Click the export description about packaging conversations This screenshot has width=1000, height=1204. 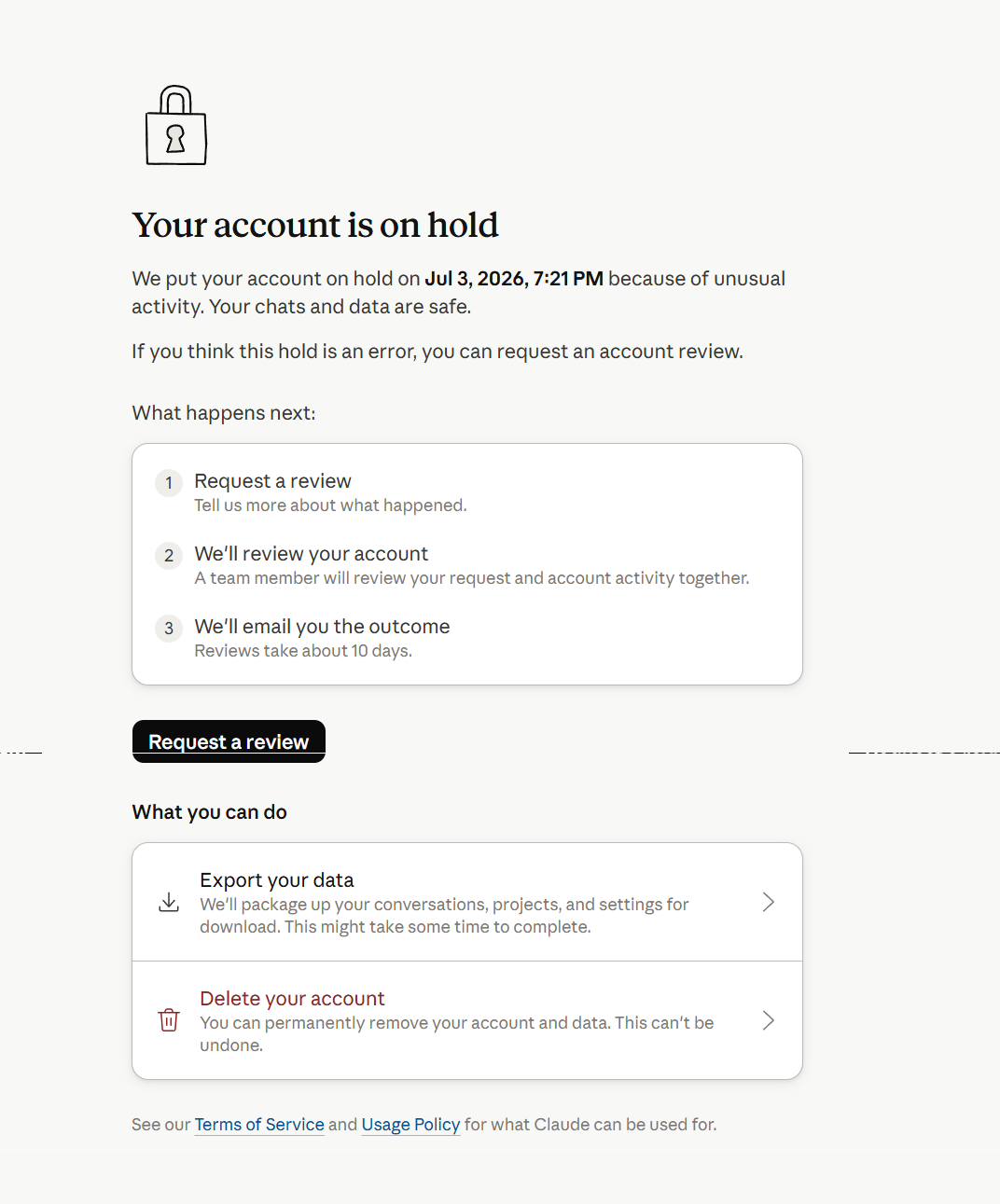click(444, 916)
